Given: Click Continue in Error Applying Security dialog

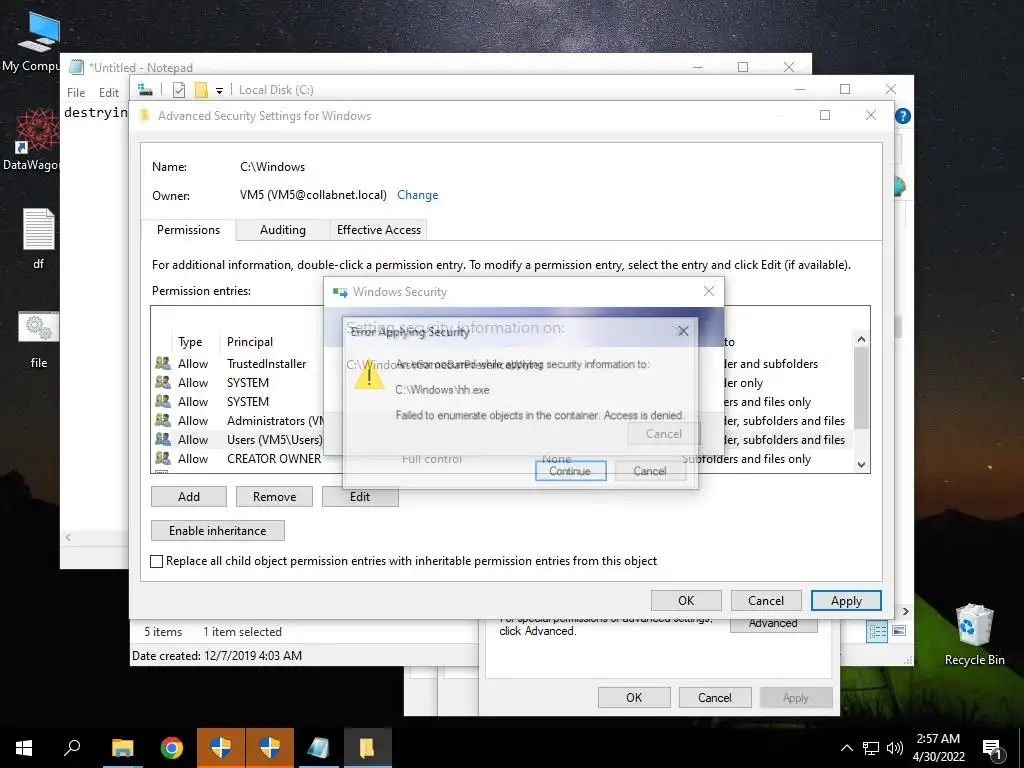Looking at the screenshot, I should coord(570,471).
